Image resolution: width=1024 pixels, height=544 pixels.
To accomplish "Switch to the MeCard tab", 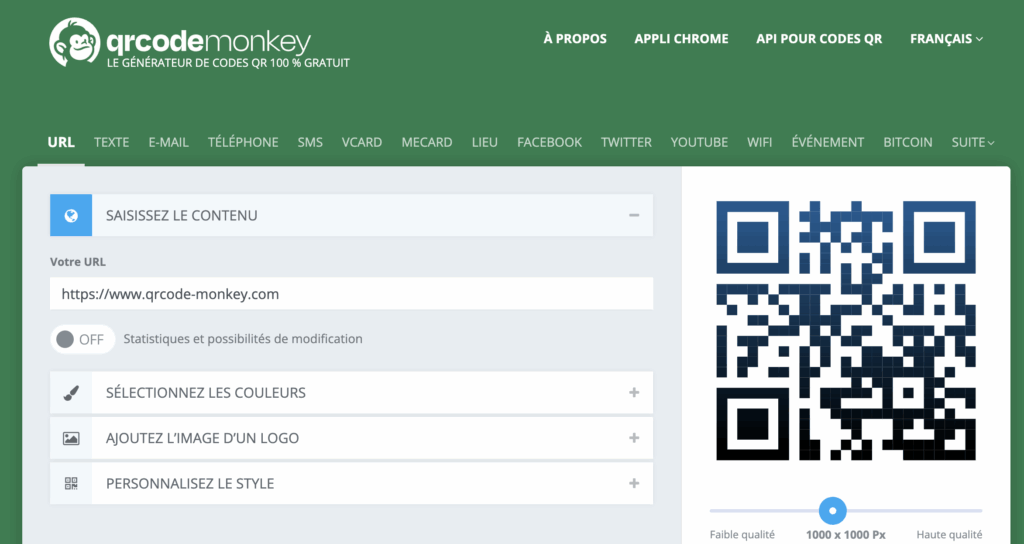I will [427, 142].
